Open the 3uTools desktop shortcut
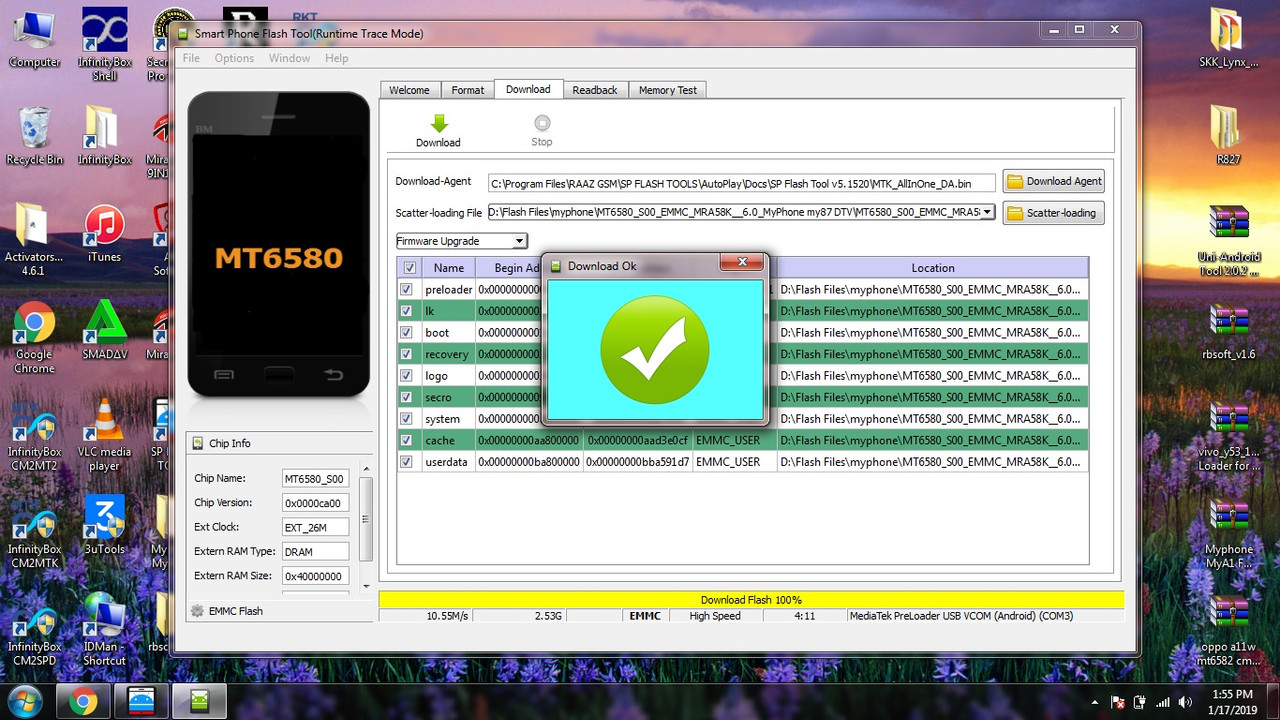 104,526
